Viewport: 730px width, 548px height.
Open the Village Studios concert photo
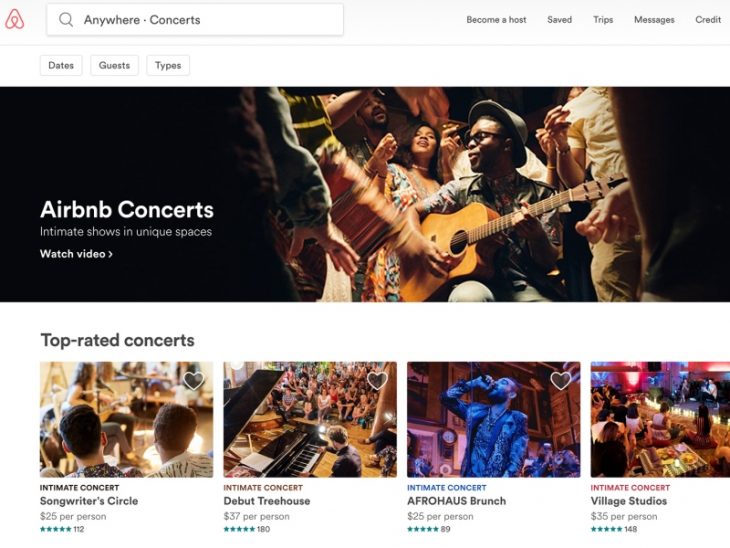[x=660, y=420]
